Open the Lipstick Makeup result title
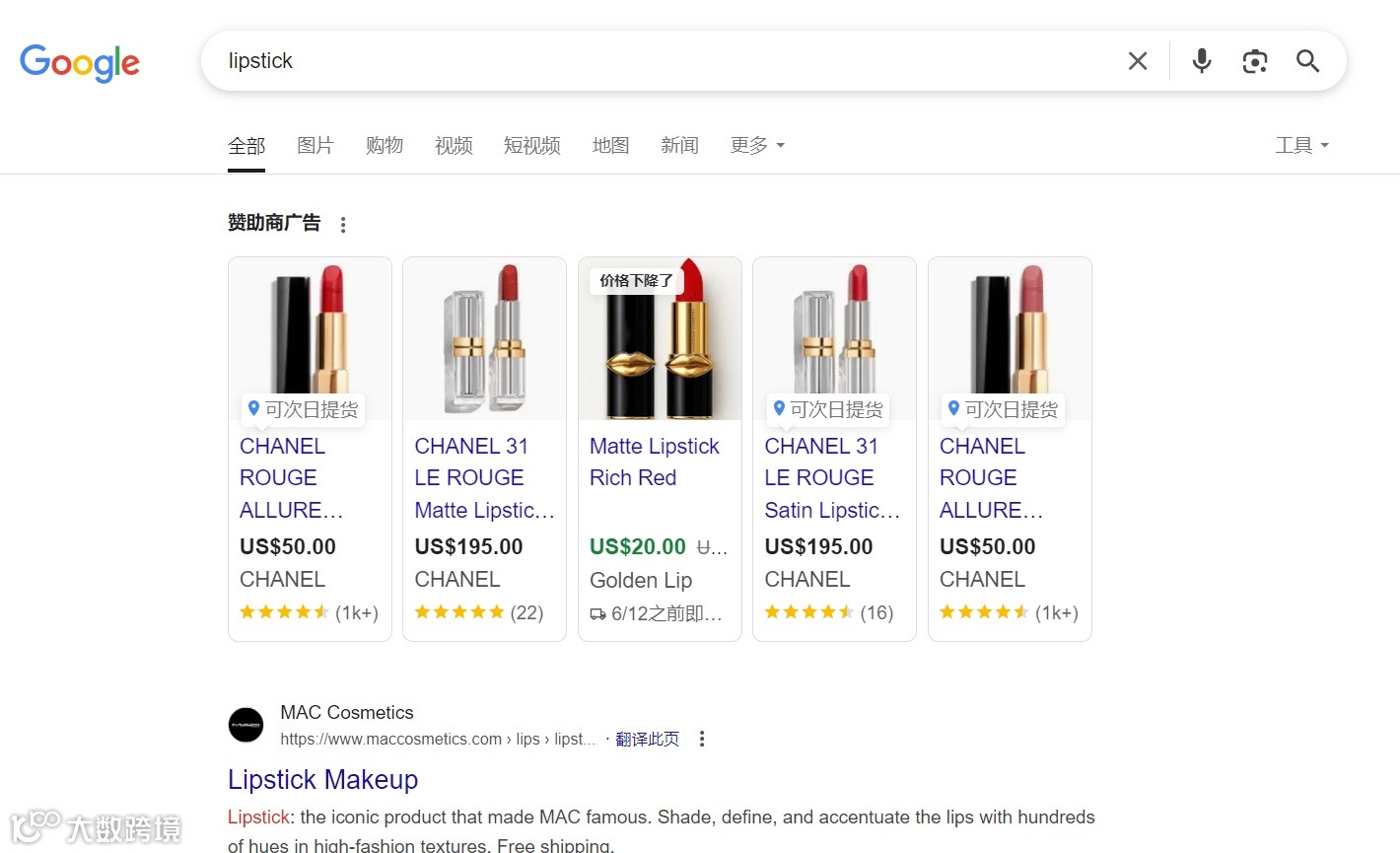Screen dimensions: 1400x853 (322, 780)
